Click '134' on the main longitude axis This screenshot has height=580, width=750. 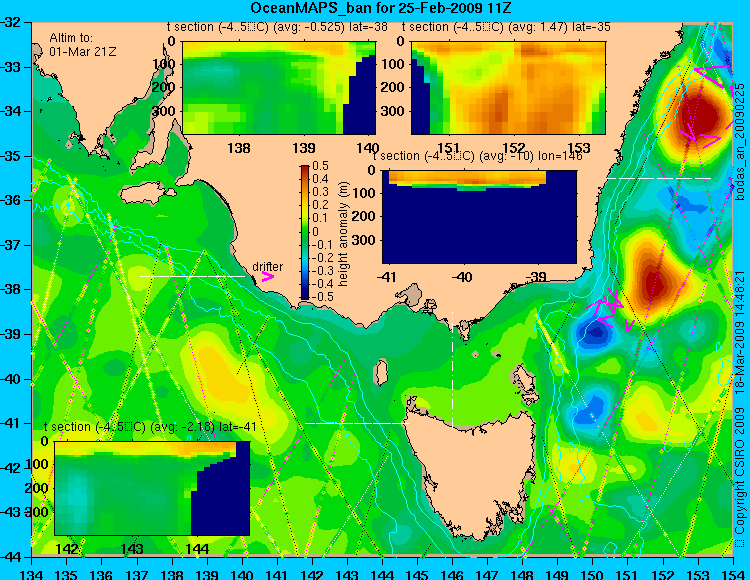[x=32, y=573]
